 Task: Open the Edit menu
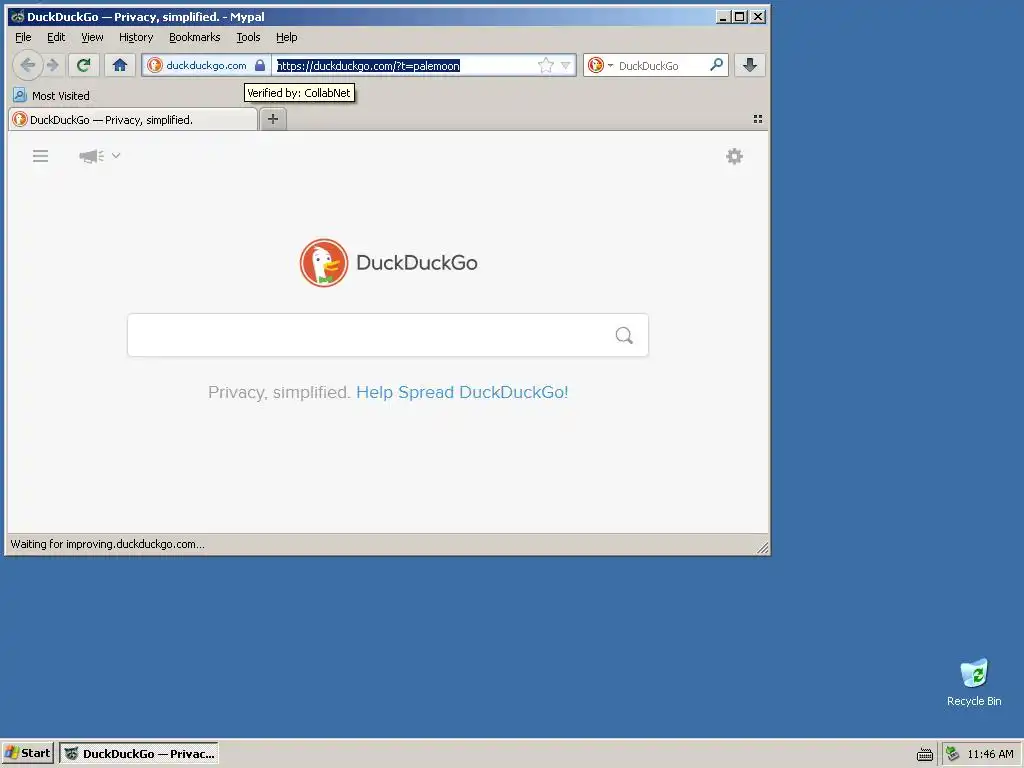[x=56, y=37]
